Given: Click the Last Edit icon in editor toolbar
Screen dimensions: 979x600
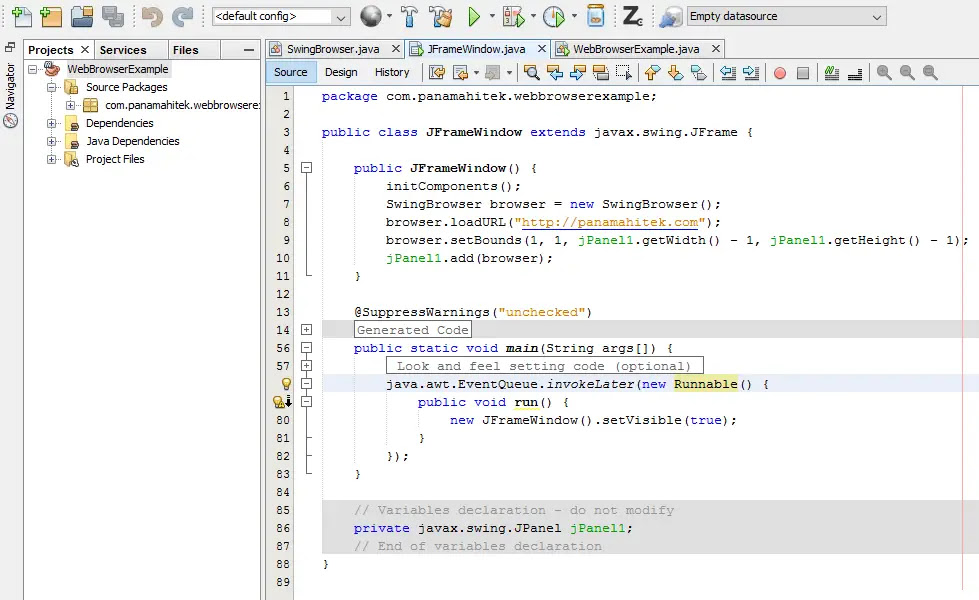Looking at the screenshot, I should pos(437,72).
